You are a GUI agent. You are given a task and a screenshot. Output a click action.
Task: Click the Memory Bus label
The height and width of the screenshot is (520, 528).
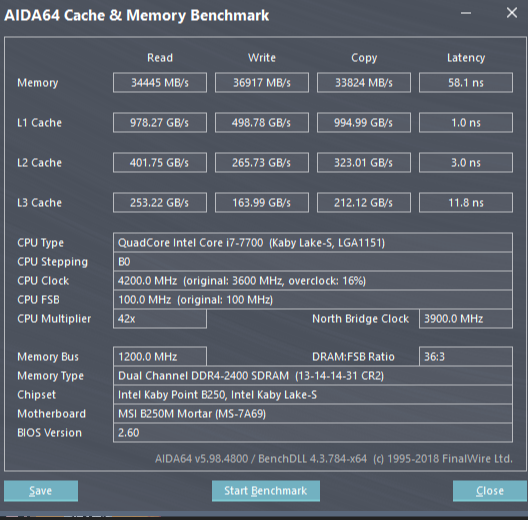click(48, 357)
